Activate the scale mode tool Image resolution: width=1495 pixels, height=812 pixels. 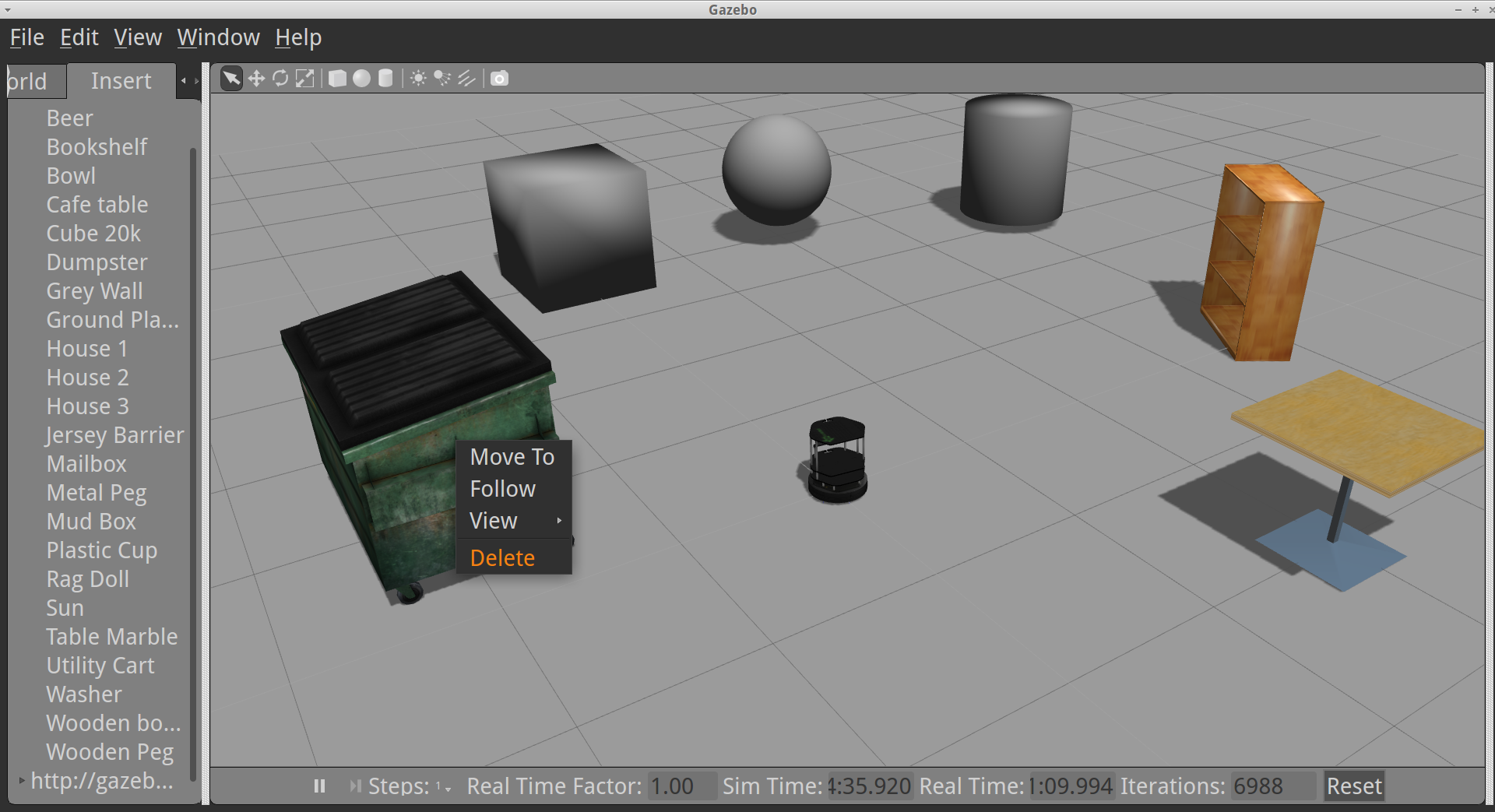[305, 79]
